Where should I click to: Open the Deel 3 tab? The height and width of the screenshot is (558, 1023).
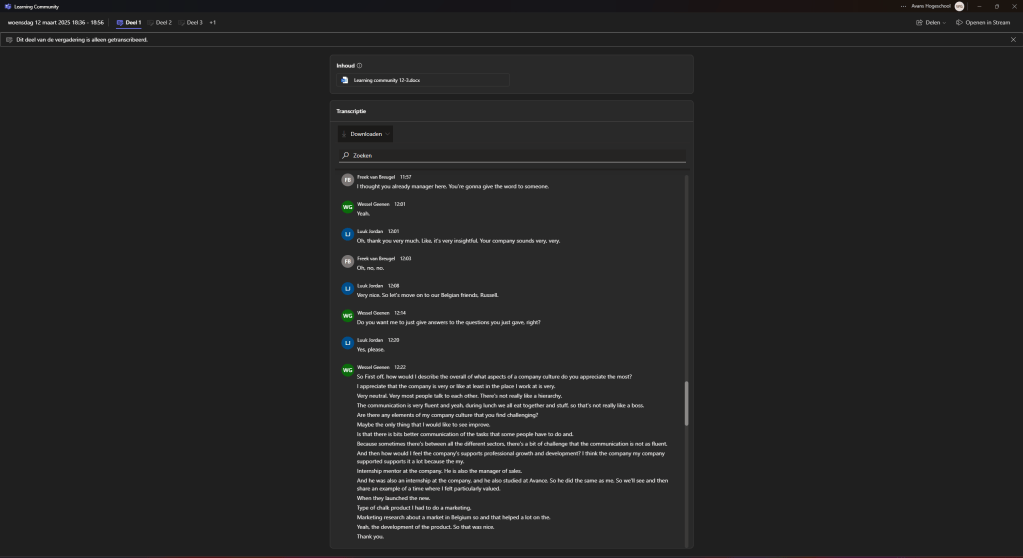(x=190, y=22)
